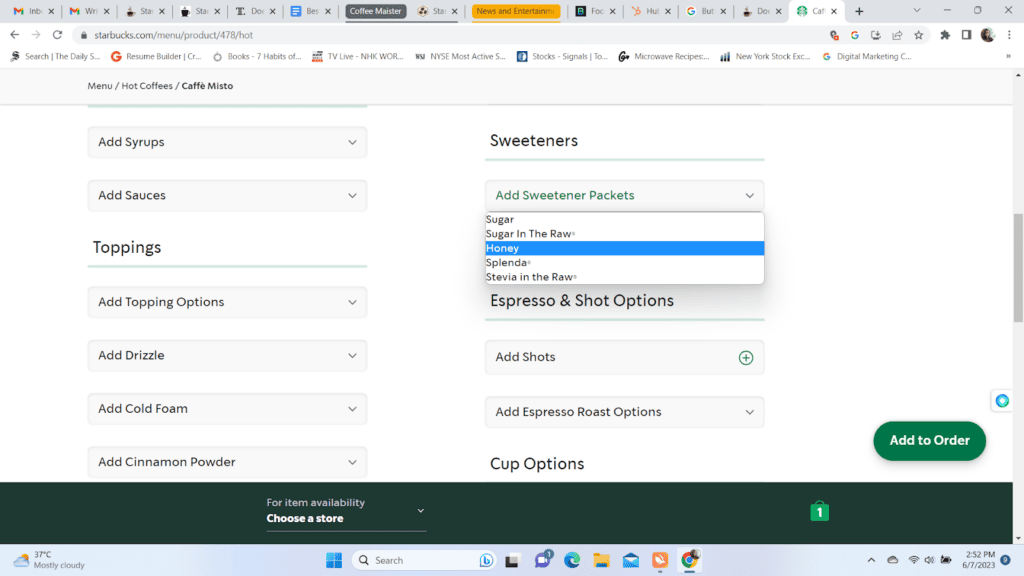Select Sugar In The Raw option
The height and width of the screenshot is (576, 1024).
tap(624, 234)
